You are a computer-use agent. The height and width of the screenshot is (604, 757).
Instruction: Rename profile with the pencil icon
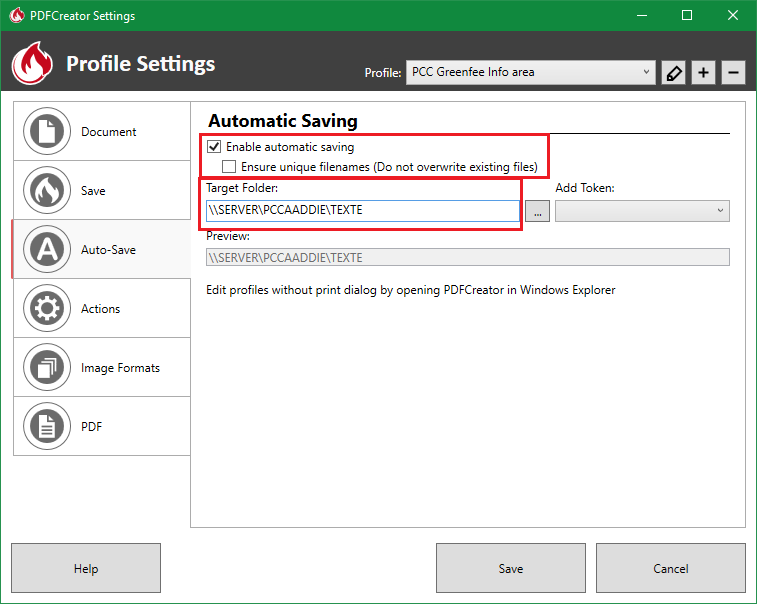[674, 73]
